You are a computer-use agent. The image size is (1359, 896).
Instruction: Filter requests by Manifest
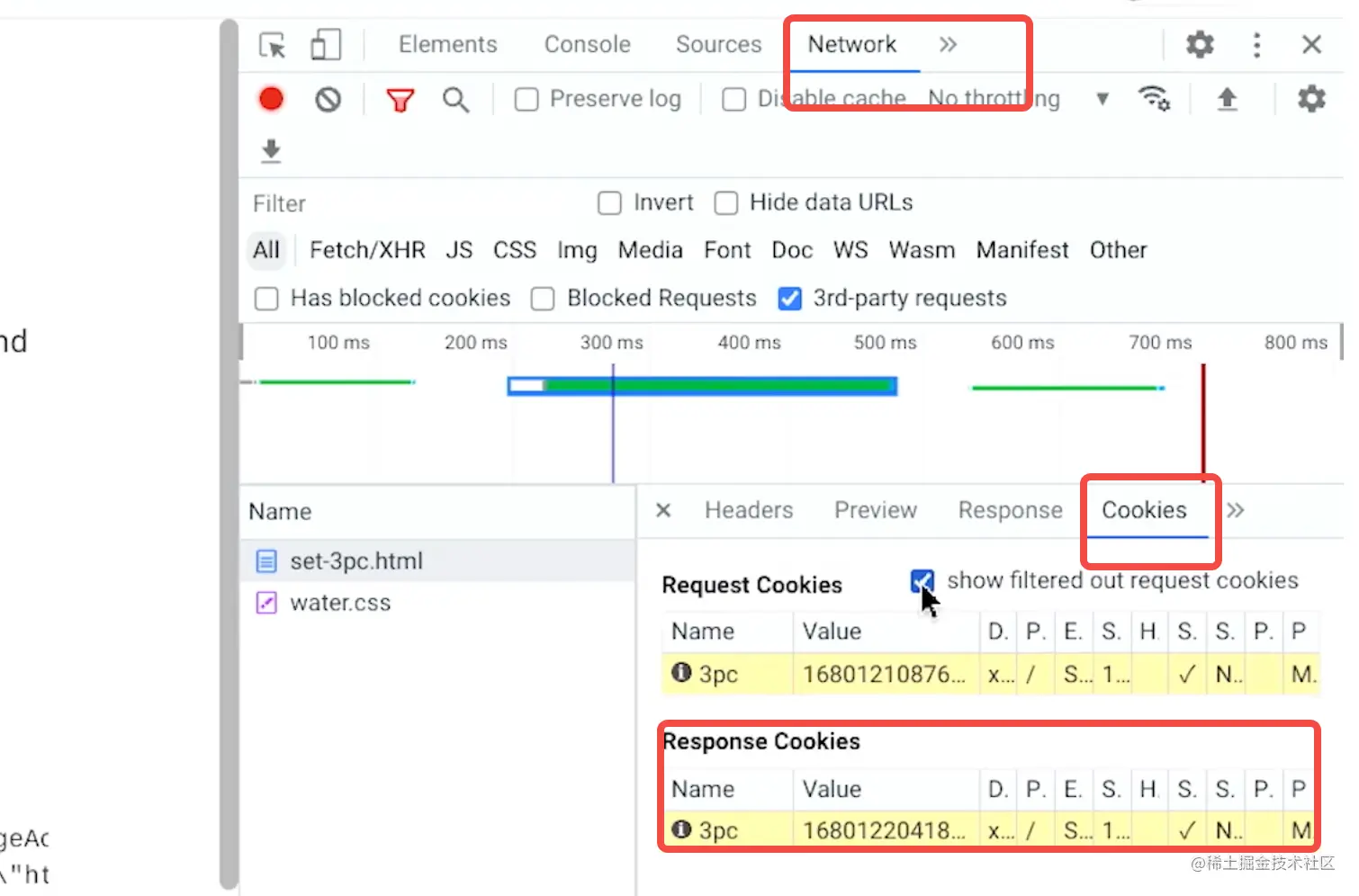tap(1022, 250)
